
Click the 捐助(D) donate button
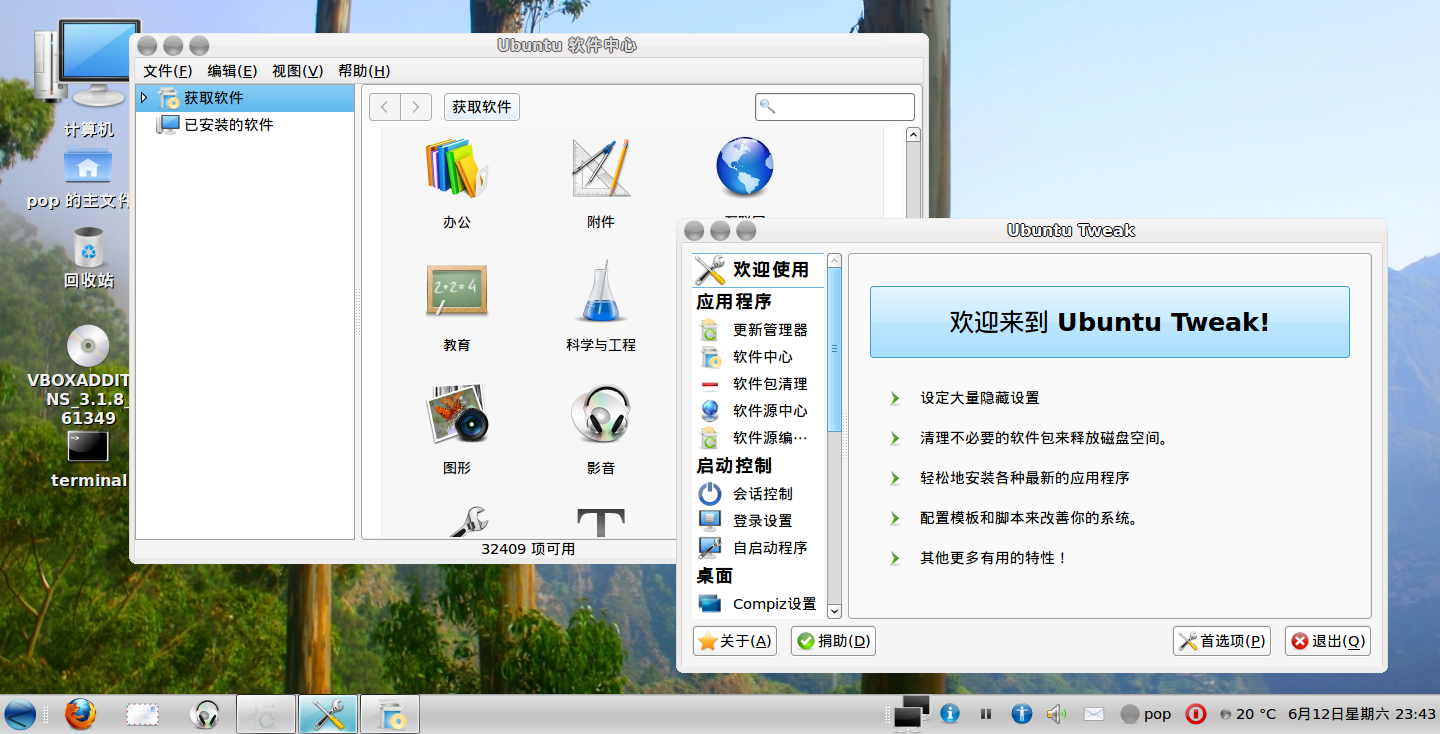tap(833, 641)
